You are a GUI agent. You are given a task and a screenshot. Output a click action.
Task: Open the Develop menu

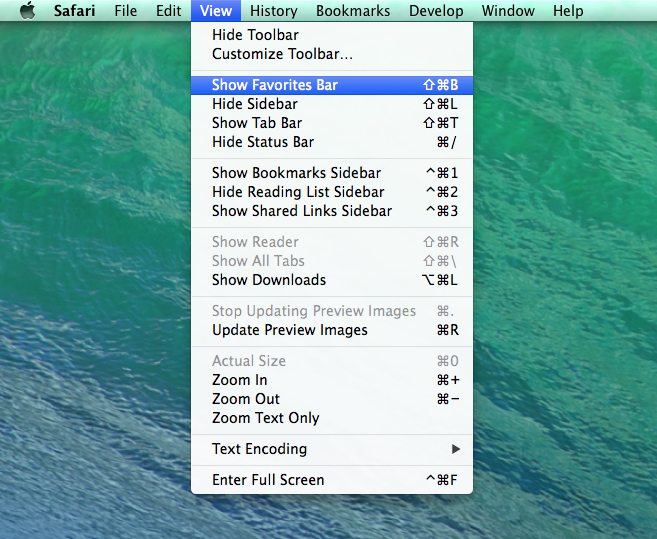pyautogui.click(x=436, y=10)
